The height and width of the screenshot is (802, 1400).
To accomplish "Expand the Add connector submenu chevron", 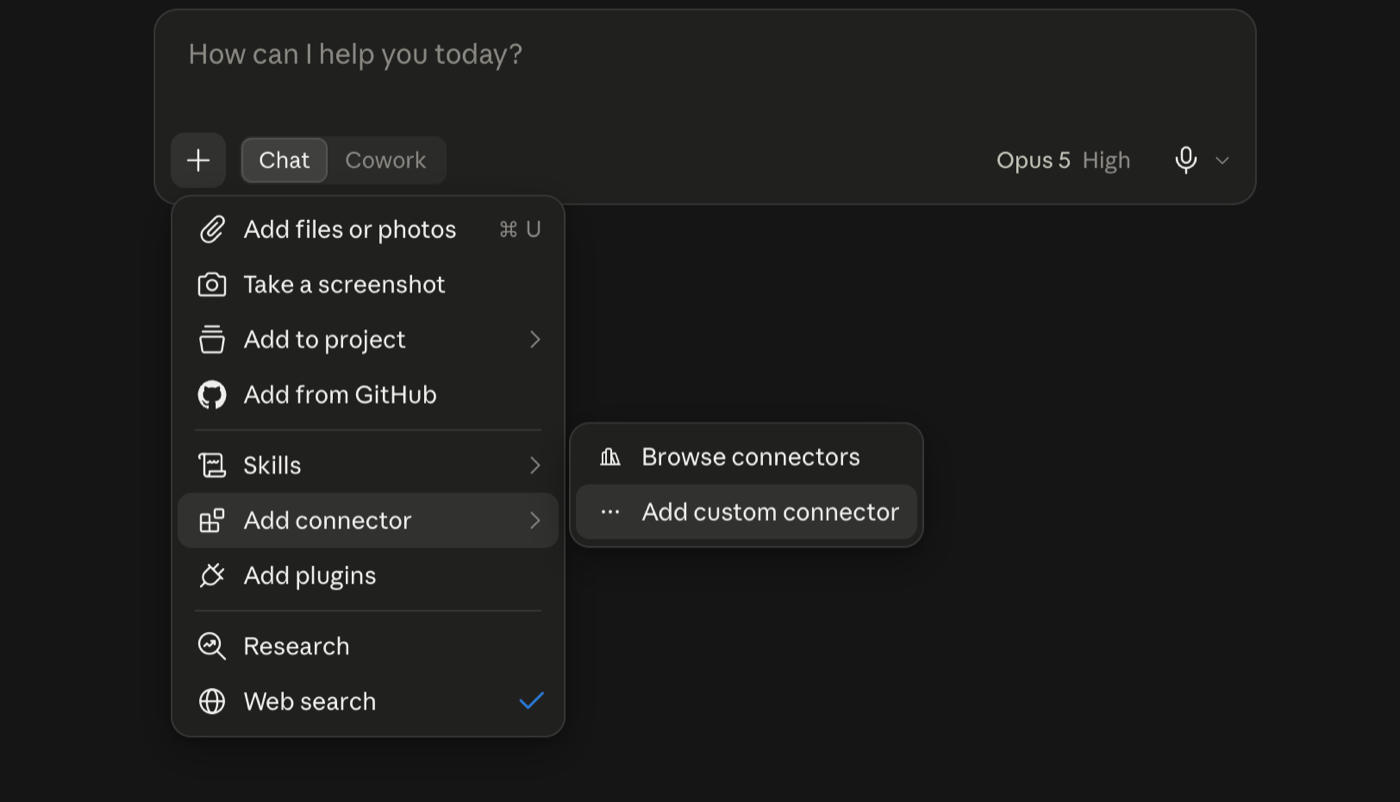I will [x=535, y=520].
